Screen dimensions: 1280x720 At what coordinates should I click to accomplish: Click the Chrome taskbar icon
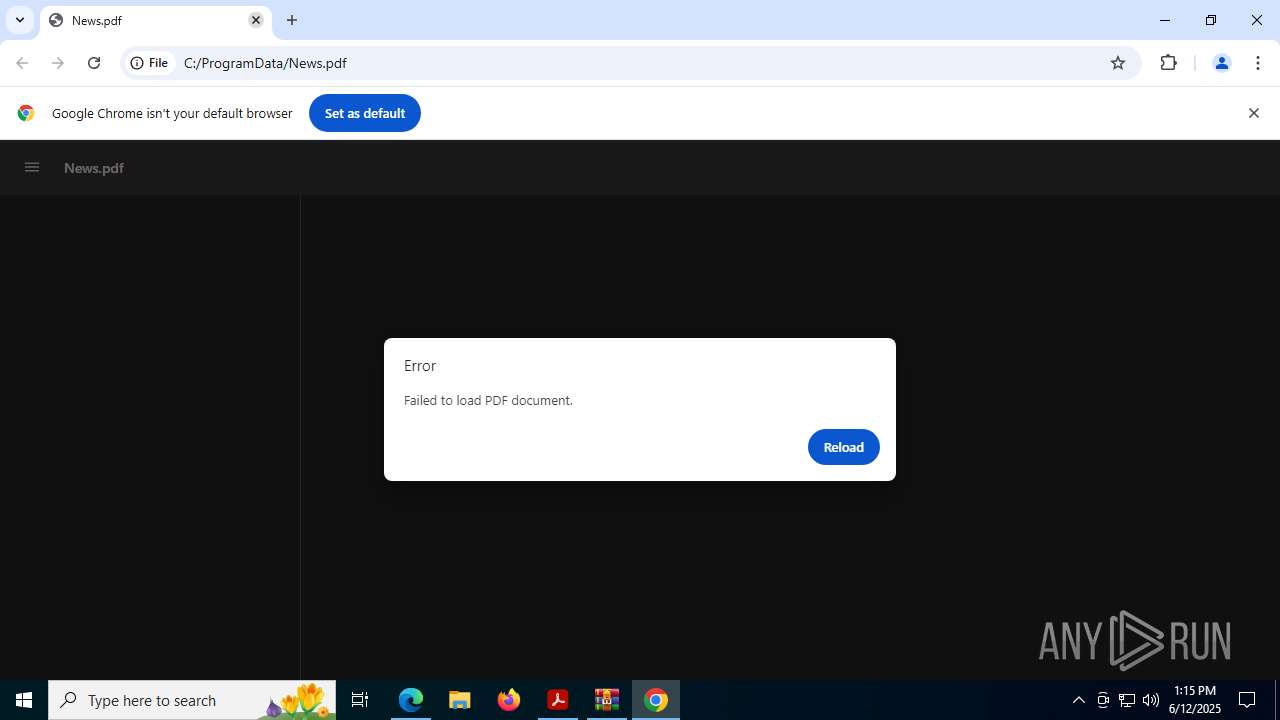pyautogui.click(x=656, y=700)
